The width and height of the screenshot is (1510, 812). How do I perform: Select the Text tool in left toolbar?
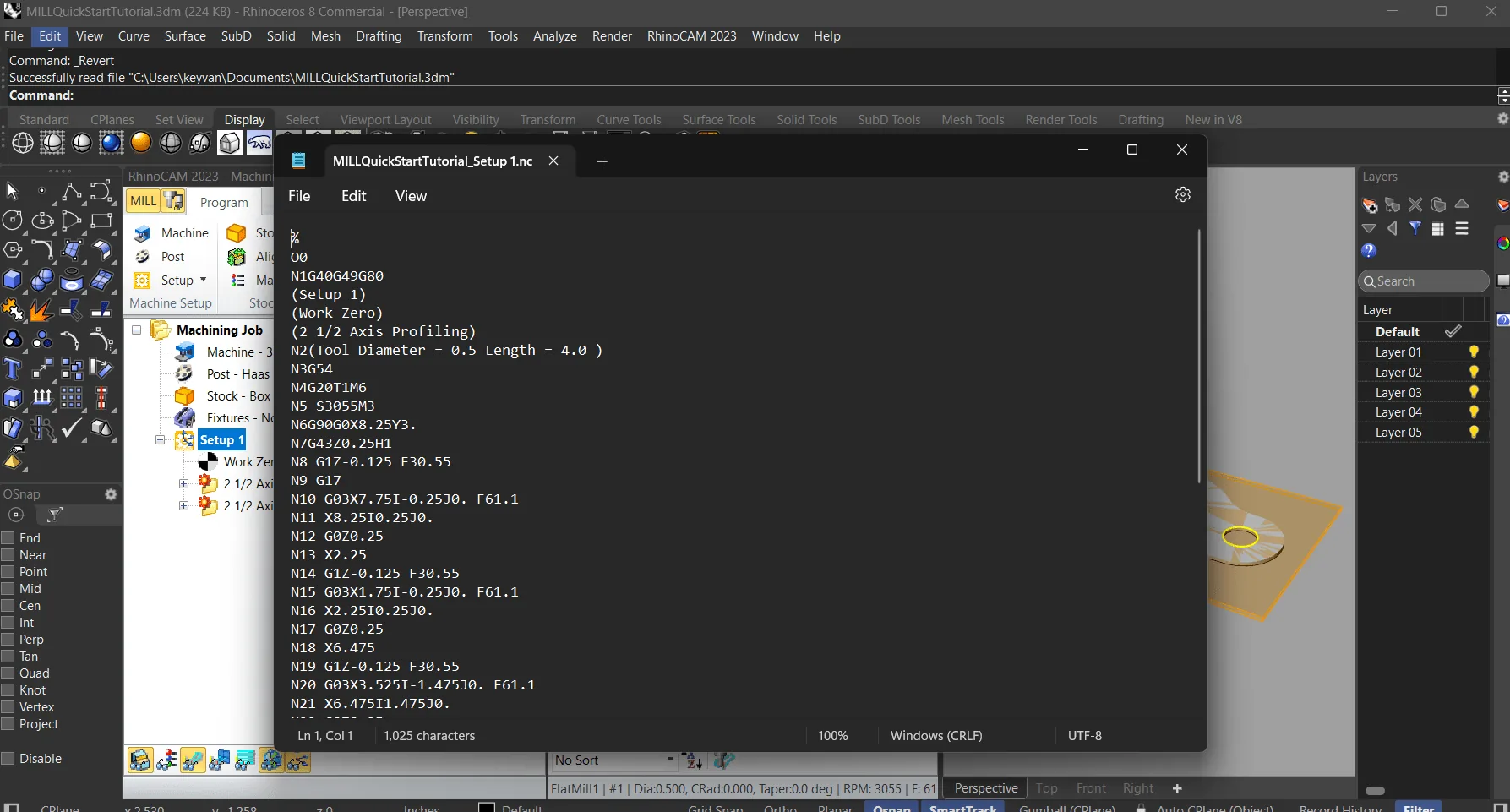coord(13,368)
